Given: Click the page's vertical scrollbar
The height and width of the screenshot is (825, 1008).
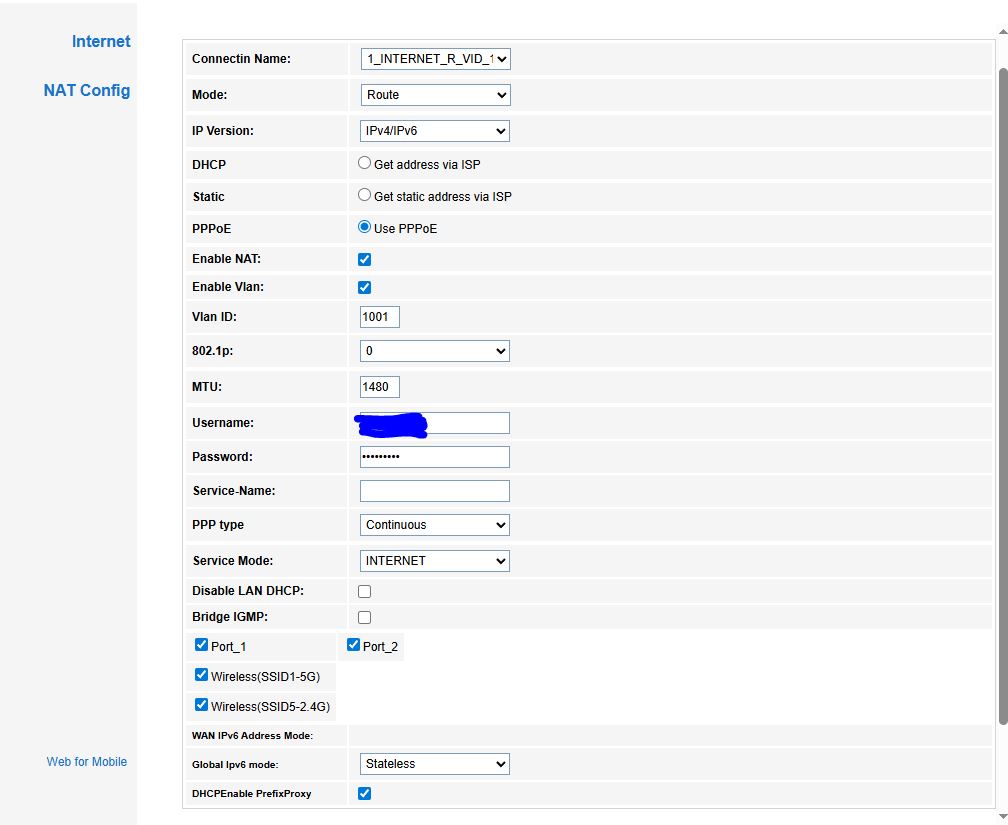Looking at the screenshot, I should click(1002, 400).
